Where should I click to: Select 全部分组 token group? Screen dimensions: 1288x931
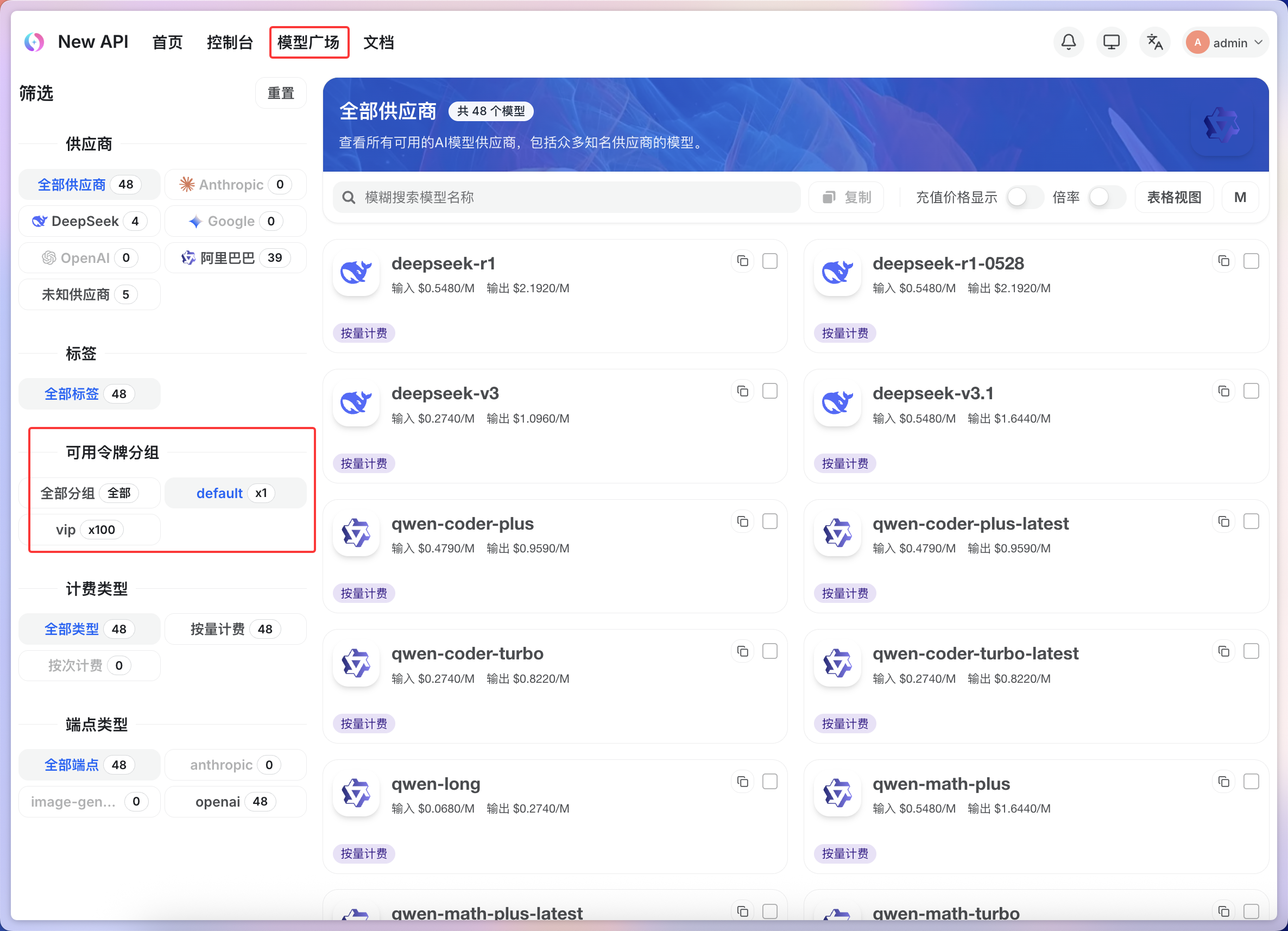pos(89,493)
